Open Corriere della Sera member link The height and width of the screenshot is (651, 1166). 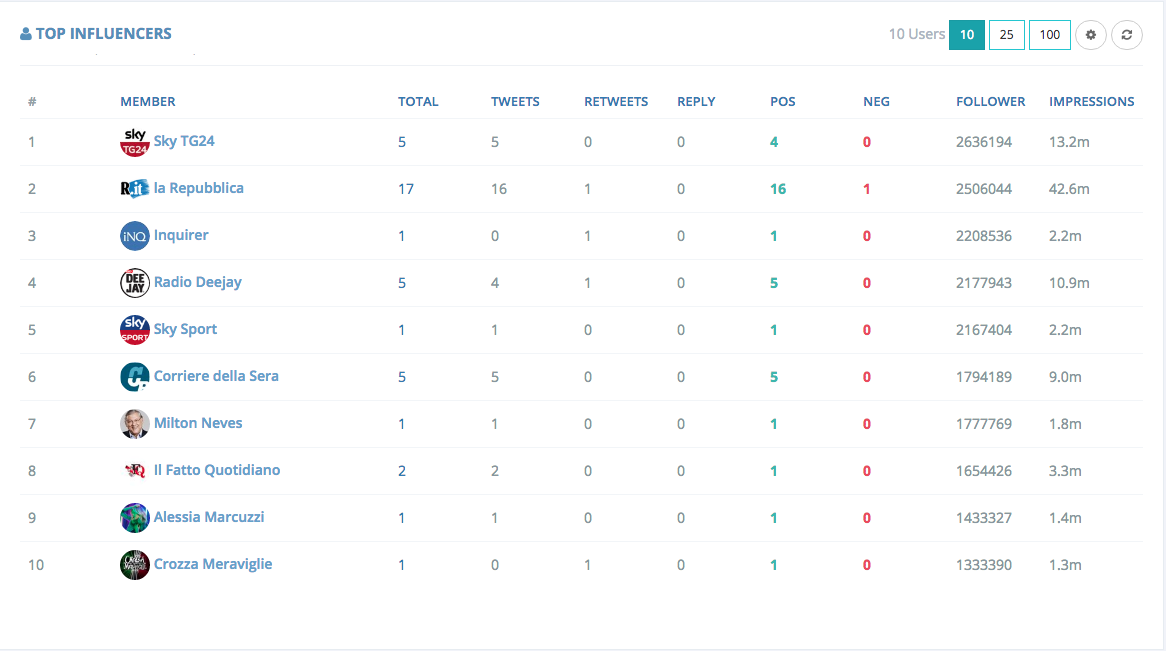[x=216, y=376]
